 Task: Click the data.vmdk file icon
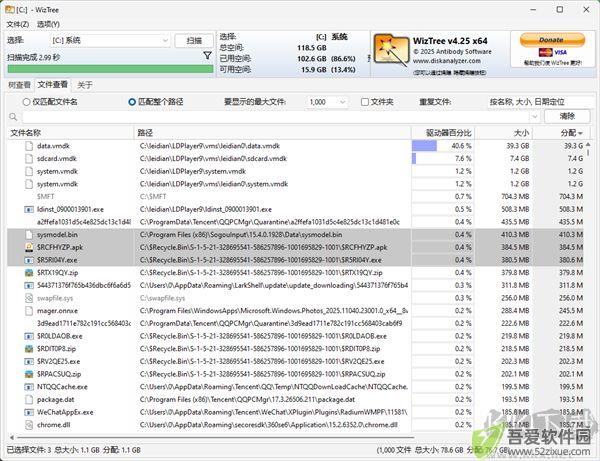[x=29, y=146]
